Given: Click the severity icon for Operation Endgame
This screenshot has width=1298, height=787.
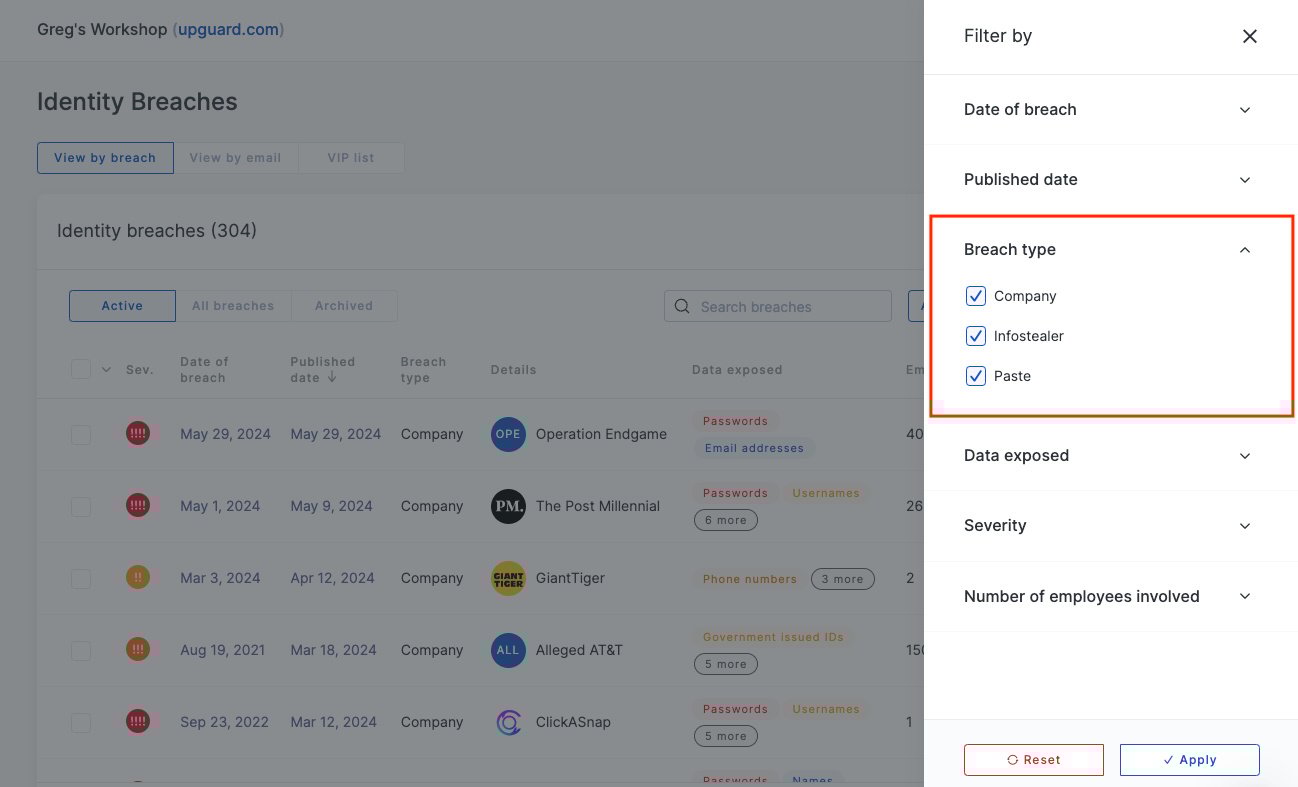Looking at the screenshot, I should 139,433.
